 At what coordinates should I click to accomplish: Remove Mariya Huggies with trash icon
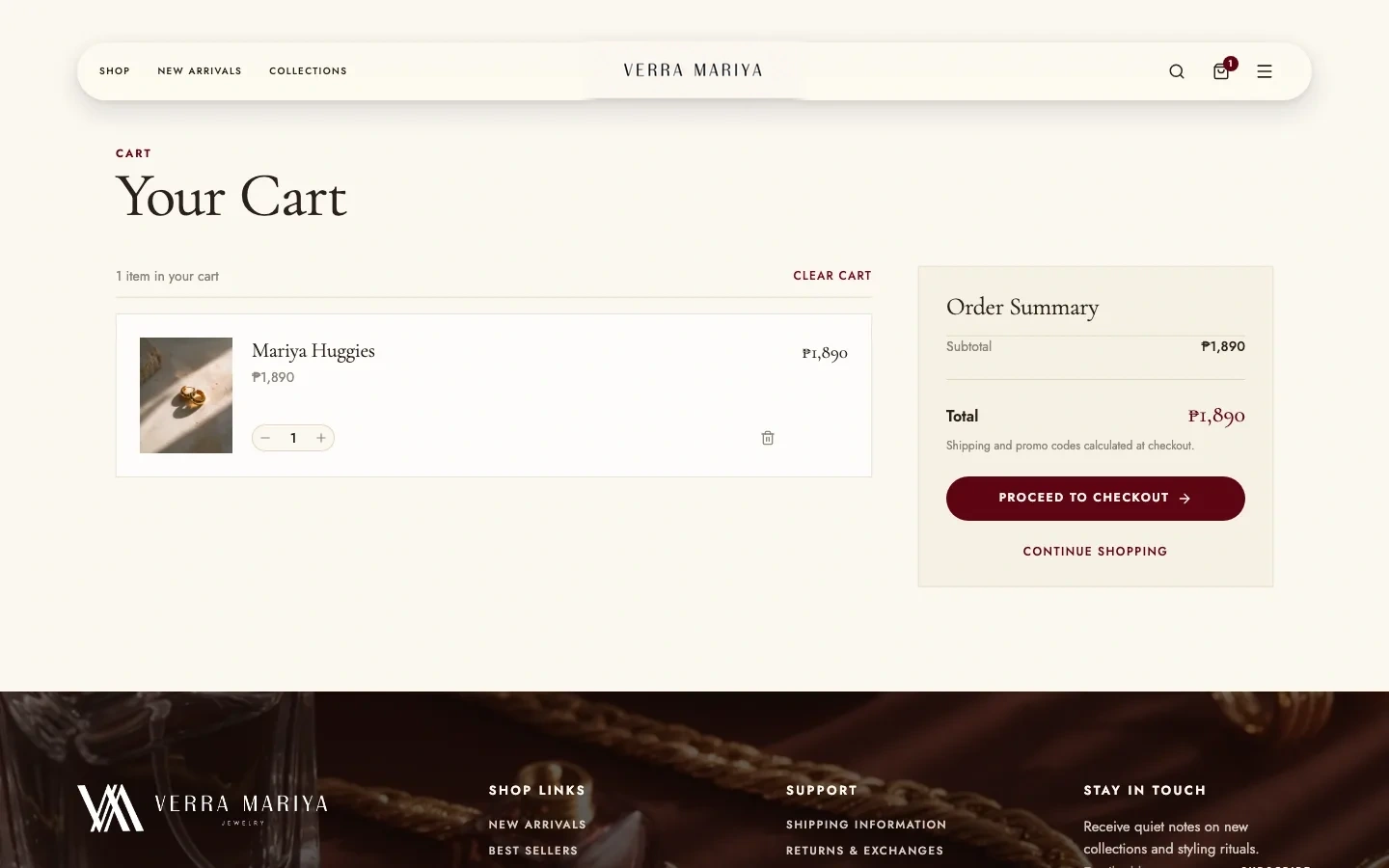768,438
